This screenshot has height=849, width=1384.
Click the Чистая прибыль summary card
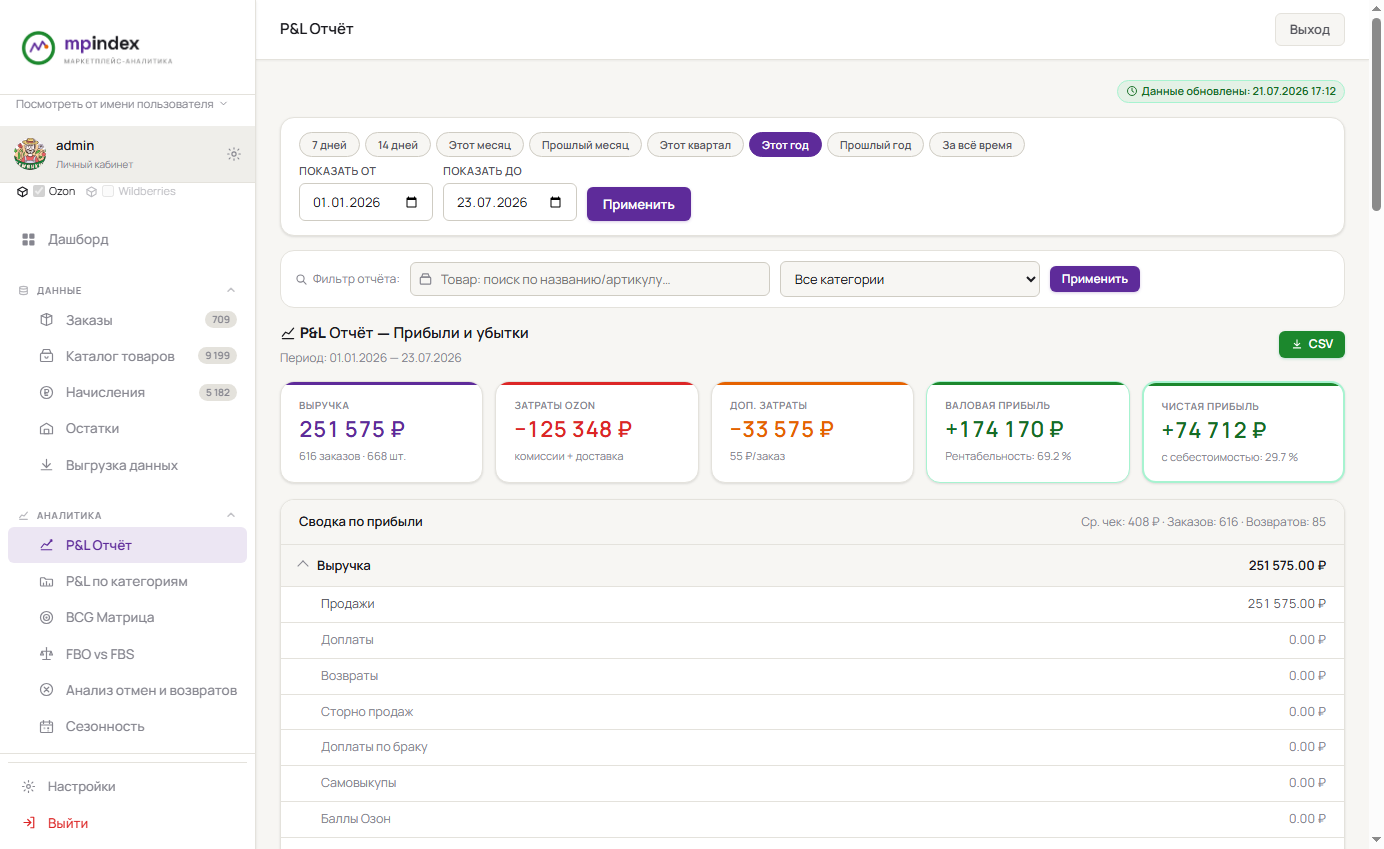coord(1244,432)
